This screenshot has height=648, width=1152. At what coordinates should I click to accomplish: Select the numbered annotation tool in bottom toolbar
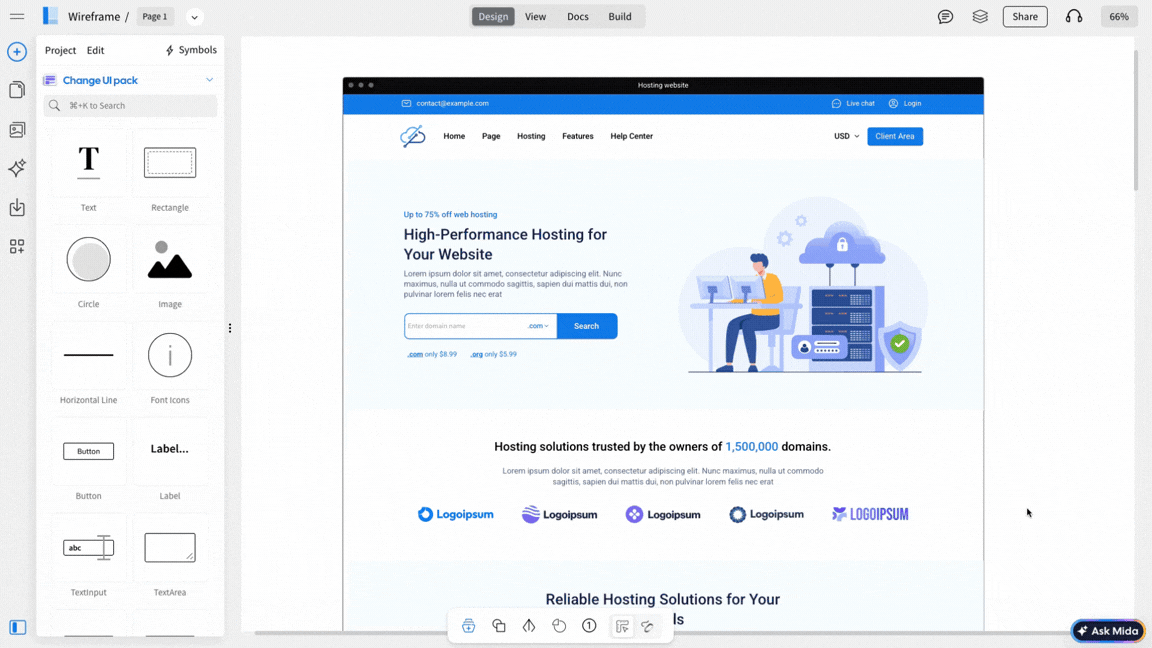[x=589, y=626]
